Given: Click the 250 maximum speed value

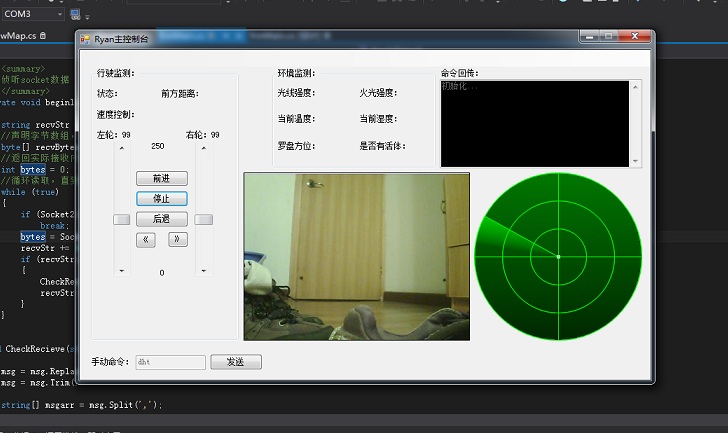Looking at the screenshot, I should (157, 146).
